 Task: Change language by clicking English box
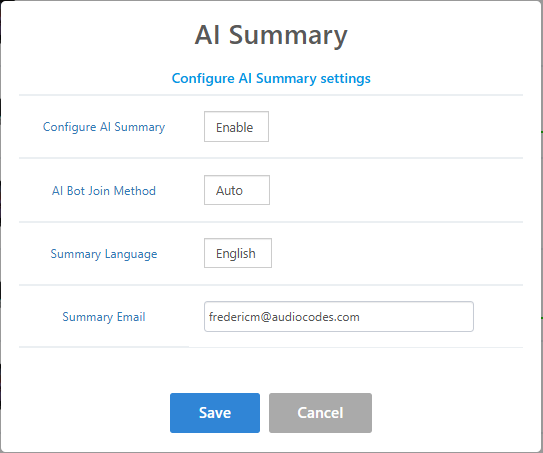(238, 253)
